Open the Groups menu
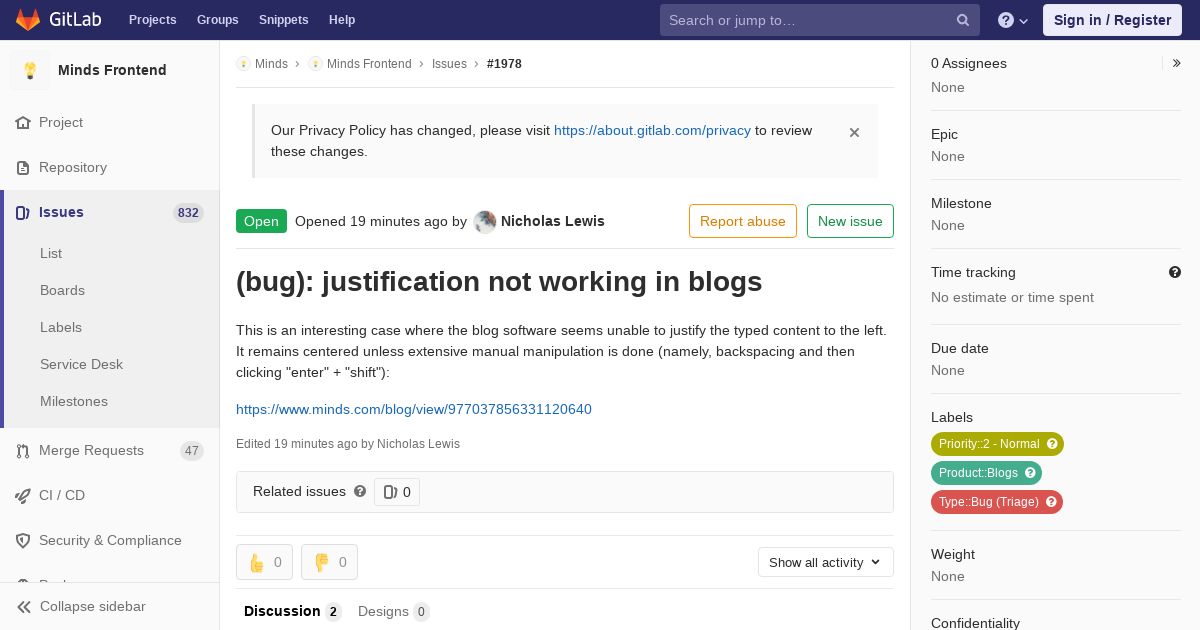The height and width of the screenshot is (630, 1200). [218, 20]
